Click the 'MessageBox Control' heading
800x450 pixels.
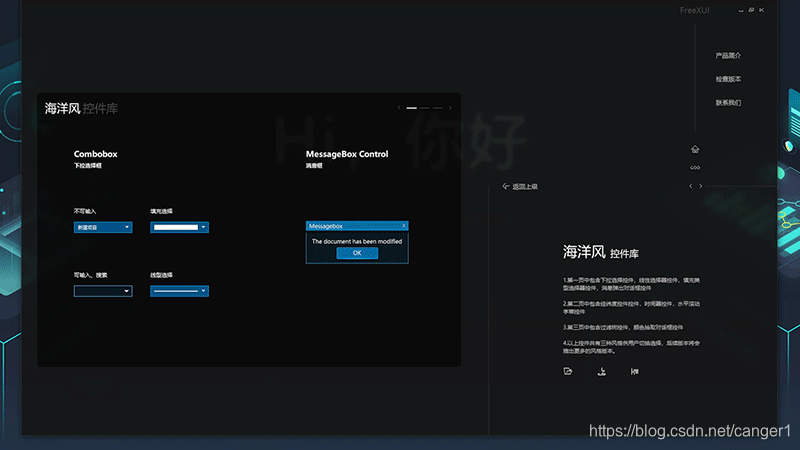(x=347, y=154)
